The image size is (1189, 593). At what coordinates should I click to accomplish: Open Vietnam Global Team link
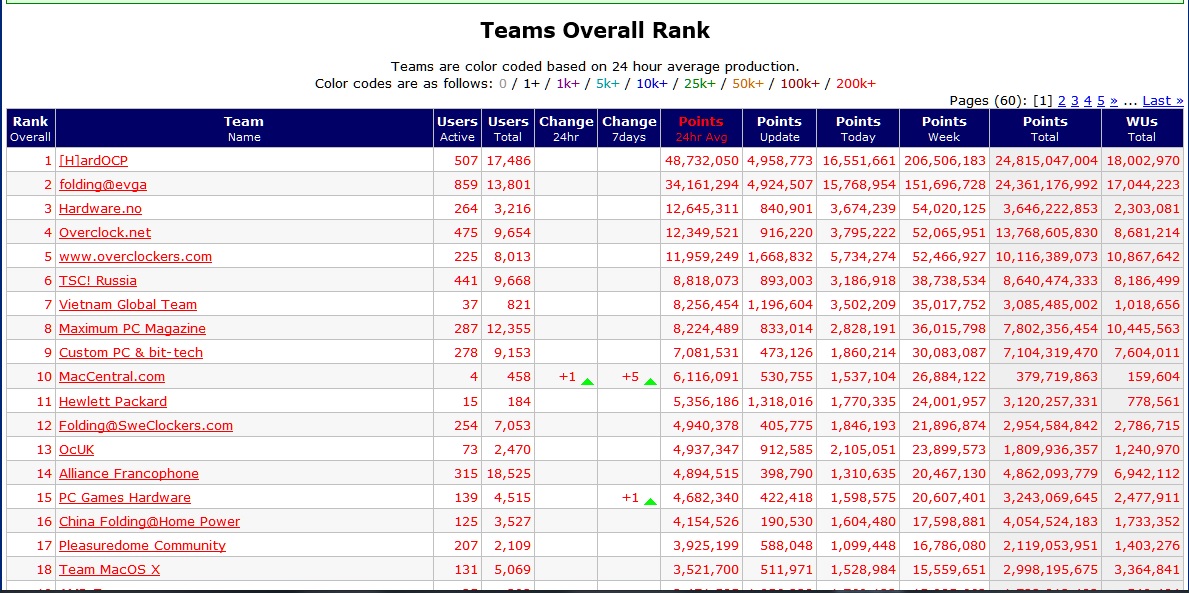click(x=127, y=305)
